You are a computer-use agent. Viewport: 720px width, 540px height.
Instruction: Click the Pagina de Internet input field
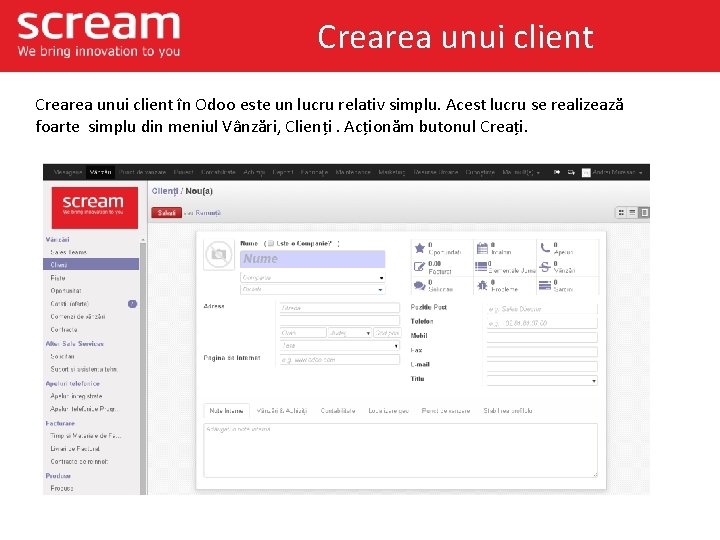click(x=340, y=360)
